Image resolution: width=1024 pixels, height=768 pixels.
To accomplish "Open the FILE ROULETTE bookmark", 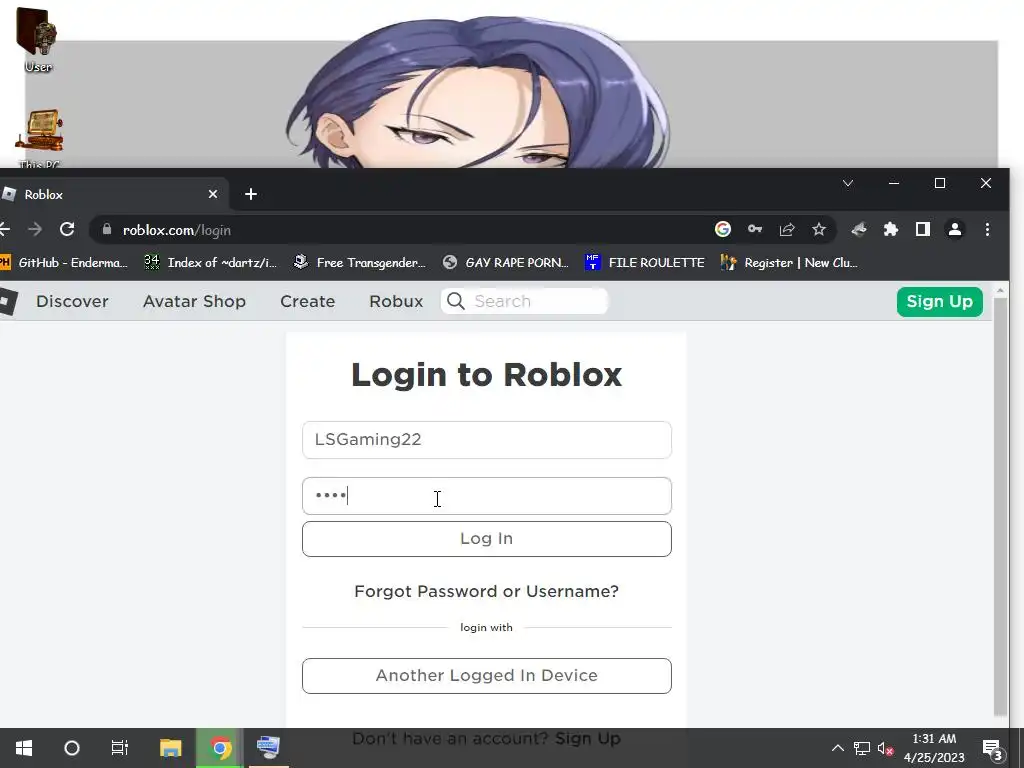I will tap(645, 263).
